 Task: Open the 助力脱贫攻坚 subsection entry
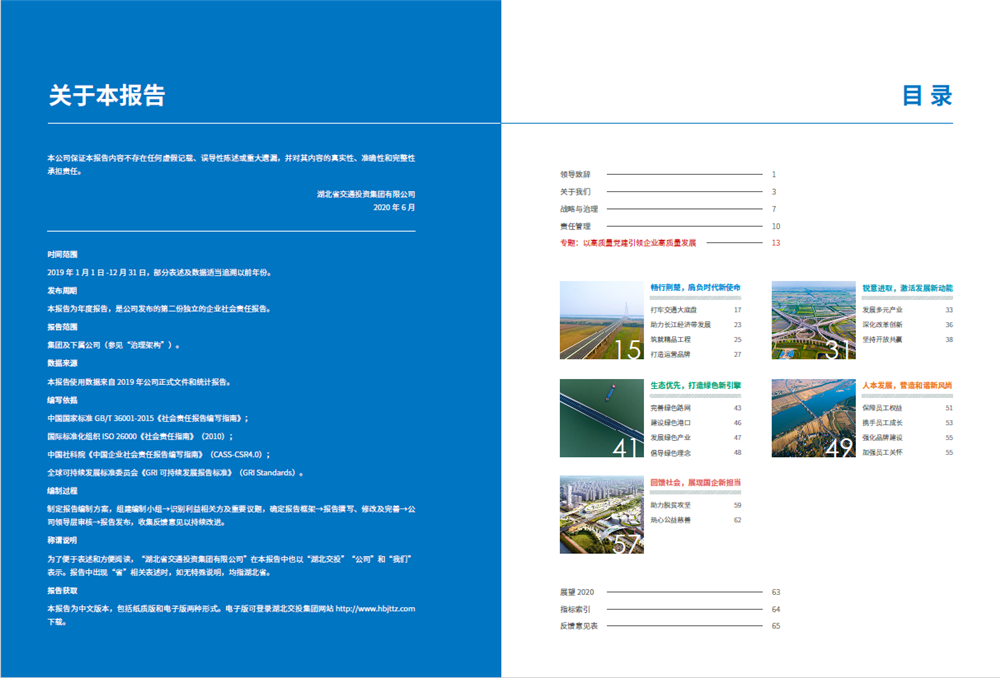(670, 505)
